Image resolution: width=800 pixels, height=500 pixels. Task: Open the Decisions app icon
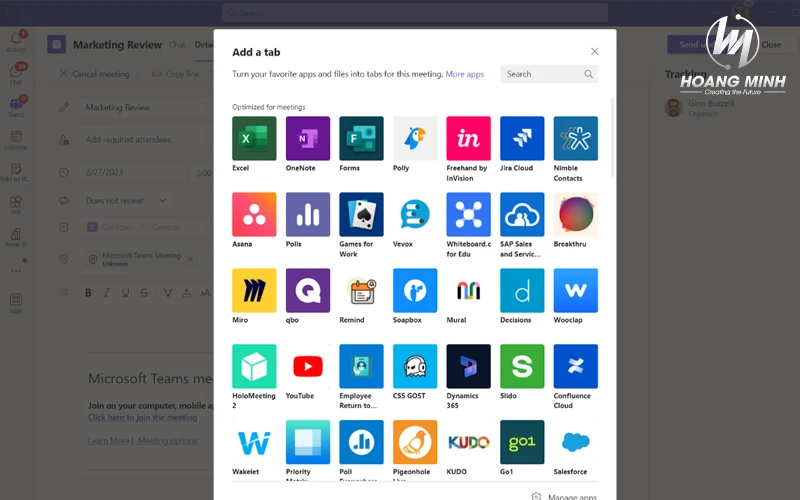click(522, 290)
